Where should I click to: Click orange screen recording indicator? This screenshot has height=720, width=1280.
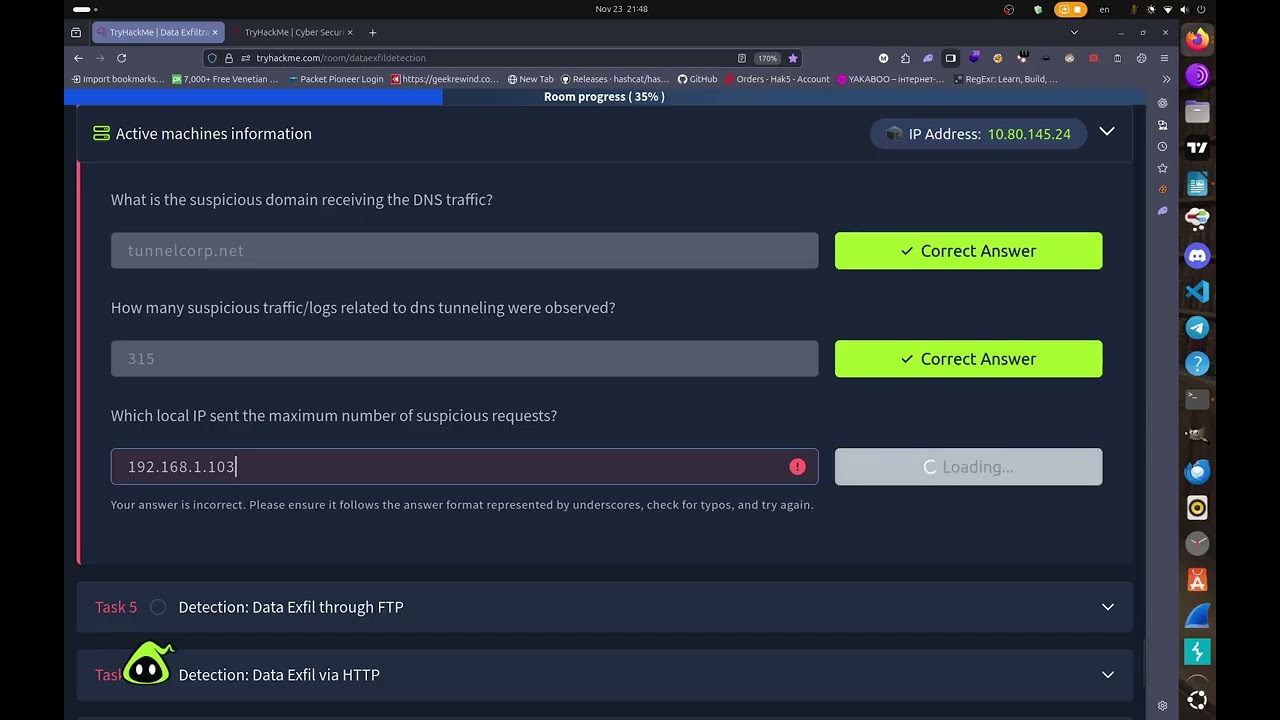click(1071, 9)
